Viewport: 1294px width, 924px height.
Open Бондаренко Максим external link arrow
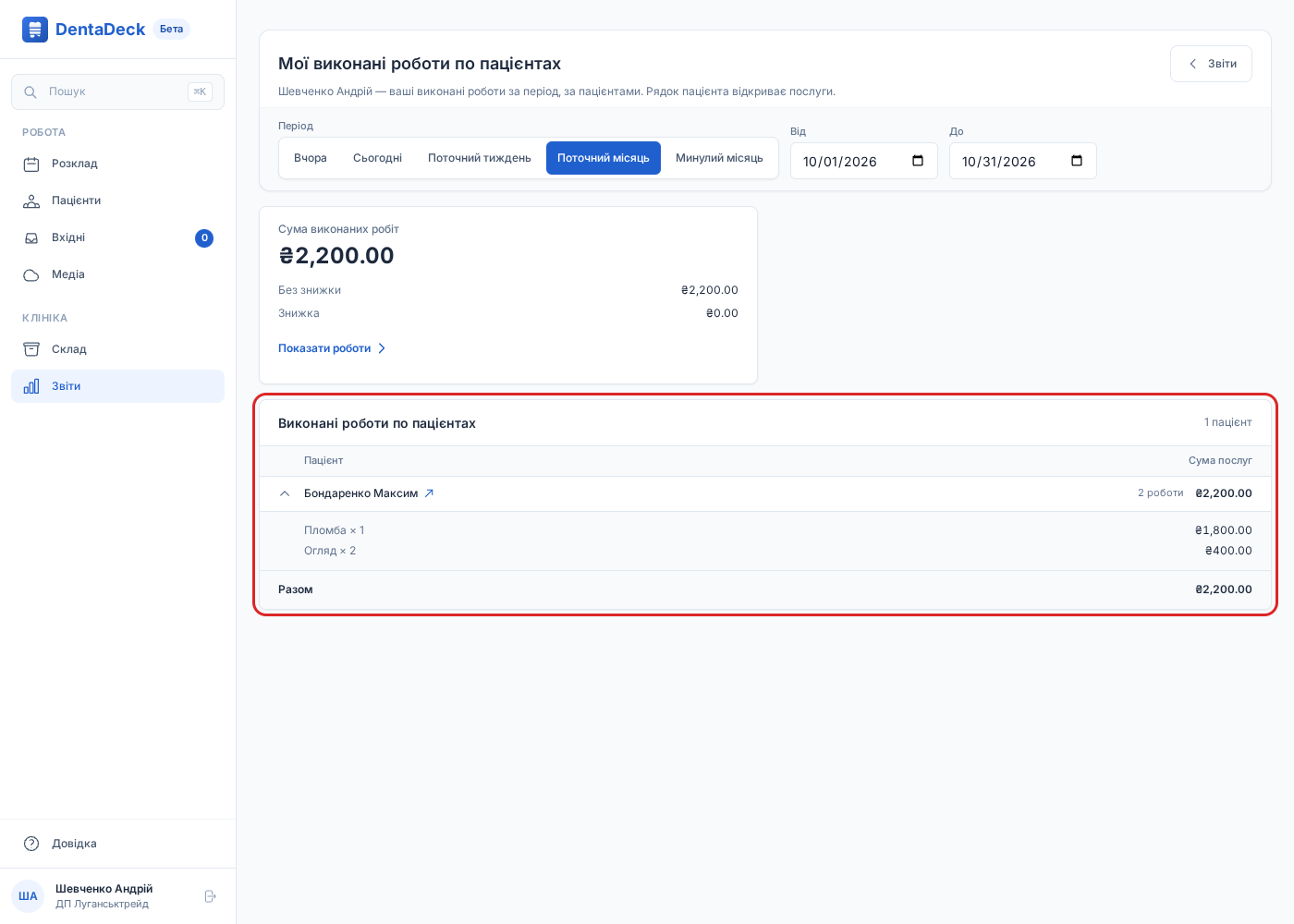point(429,493)
